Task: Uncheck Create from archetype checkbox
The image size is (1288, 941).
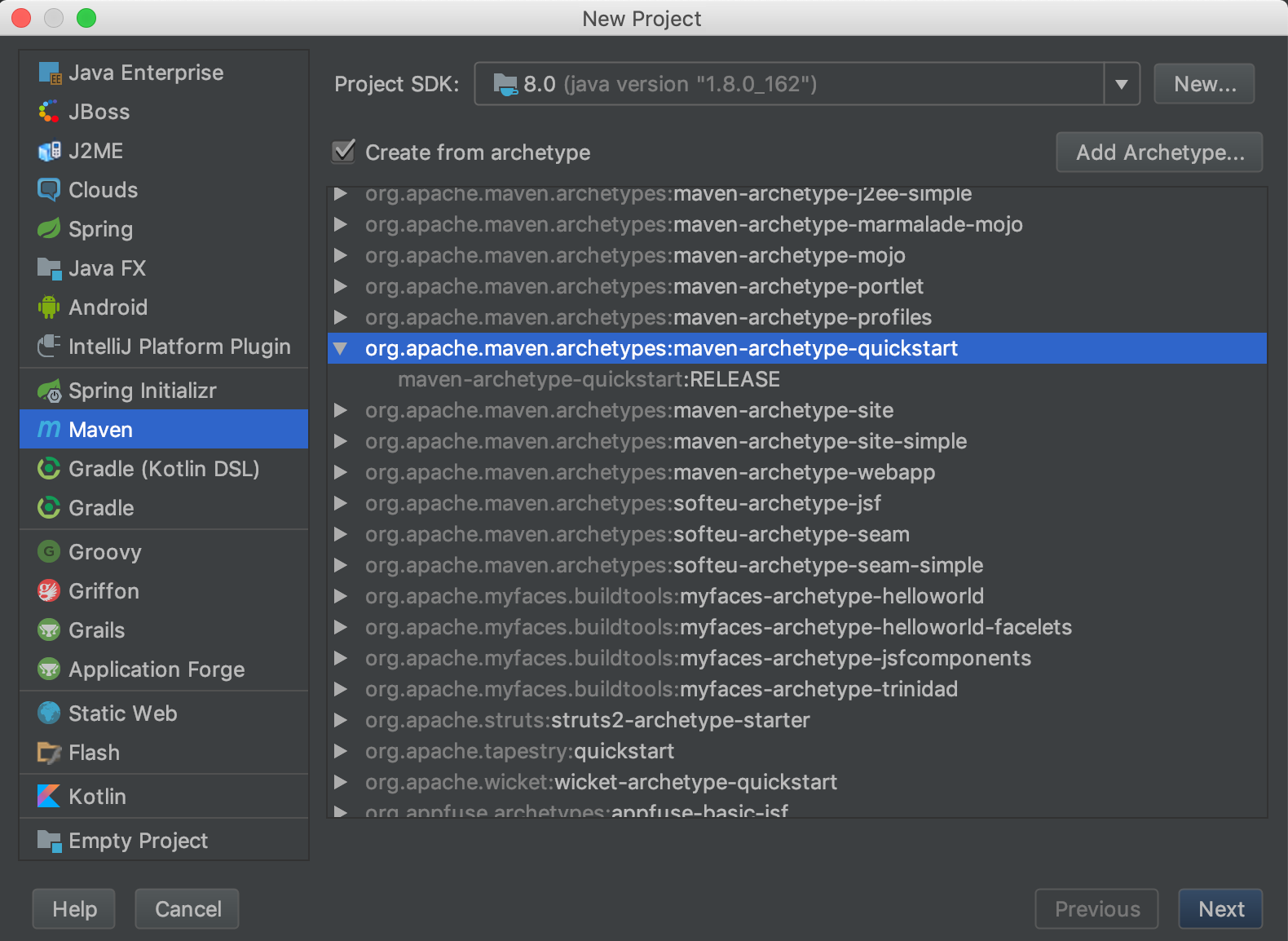Action: coord(344,152)
